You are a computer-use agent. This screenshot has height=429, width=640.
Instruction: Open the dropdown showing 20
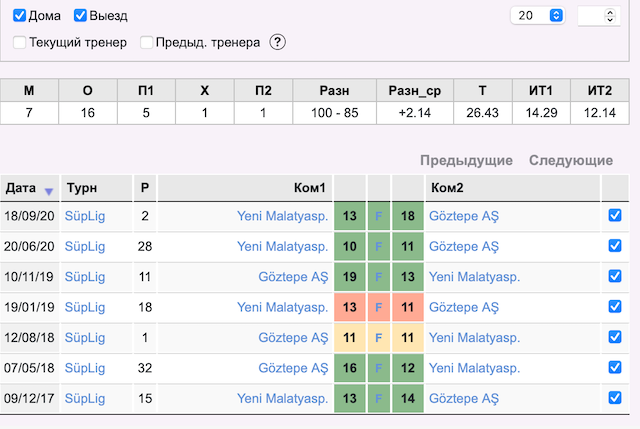538,16
